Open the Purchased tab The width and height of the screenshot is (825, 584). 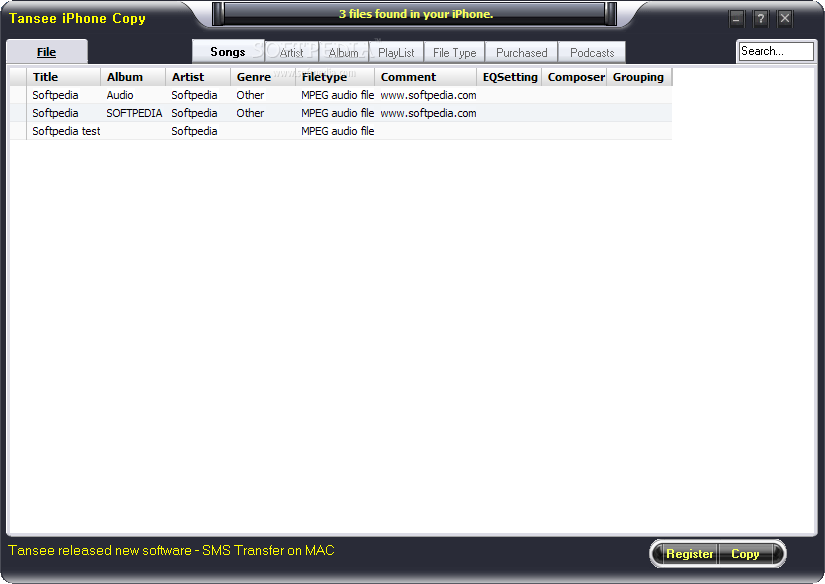click(521, 53)
